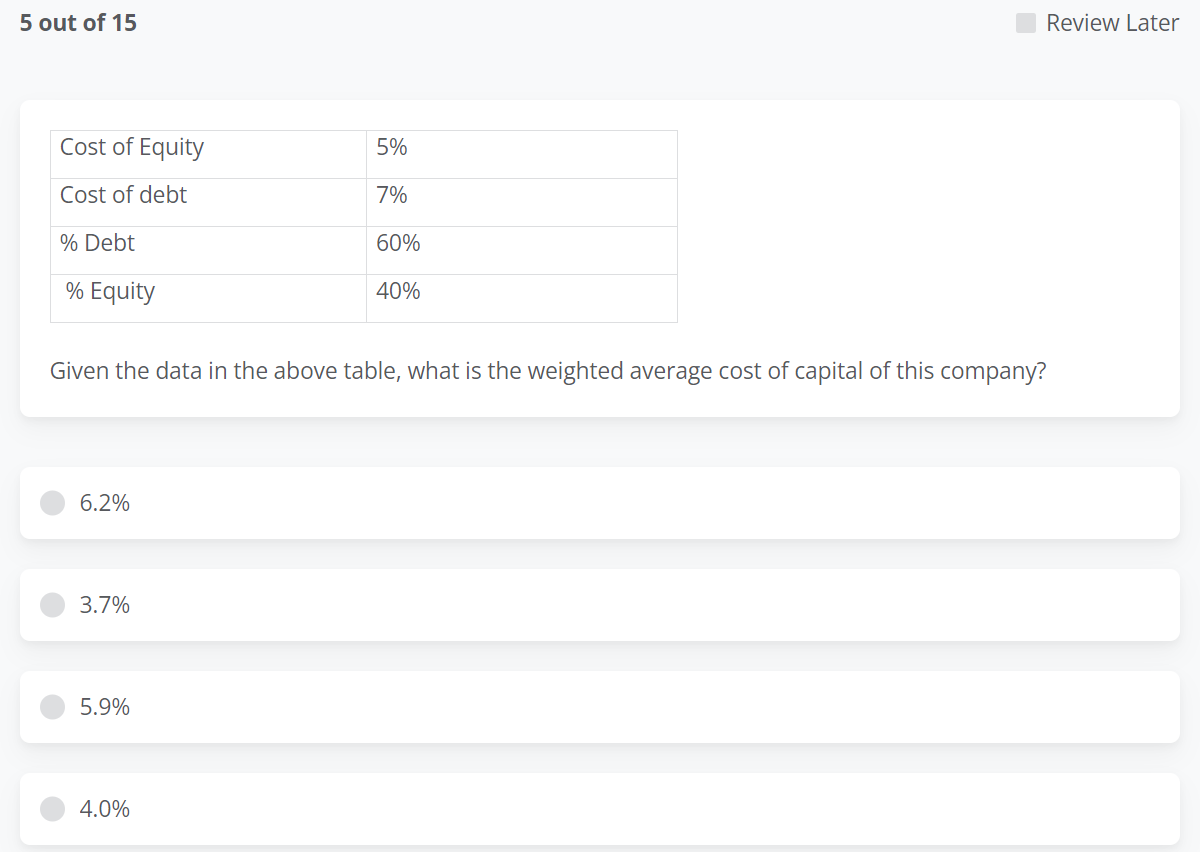1200x852 pixels.
Task: Click the 7% value in the table
Action: [391, 195]
